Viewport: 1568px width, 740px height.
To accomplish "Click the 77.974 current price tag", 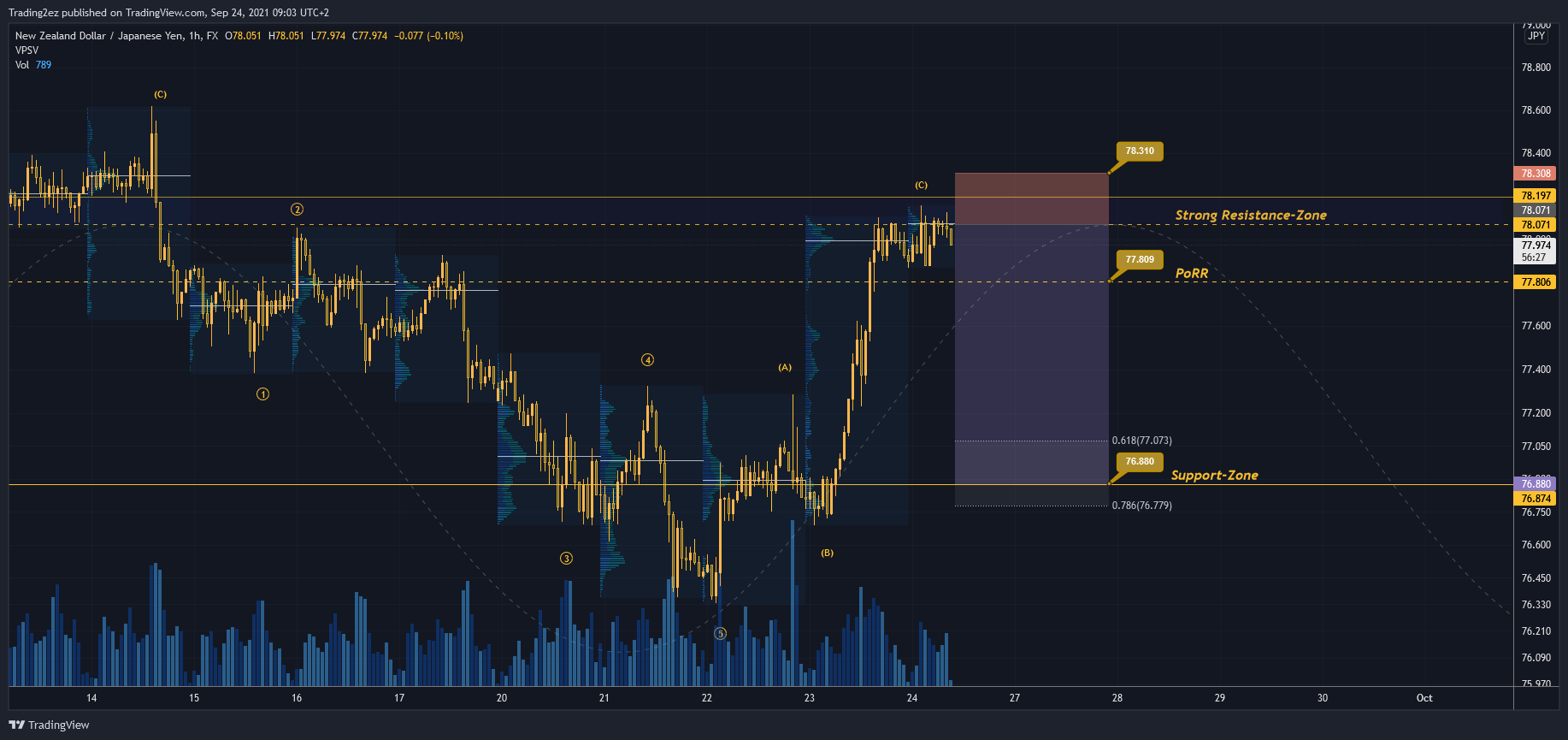I will pos(1536,246).
